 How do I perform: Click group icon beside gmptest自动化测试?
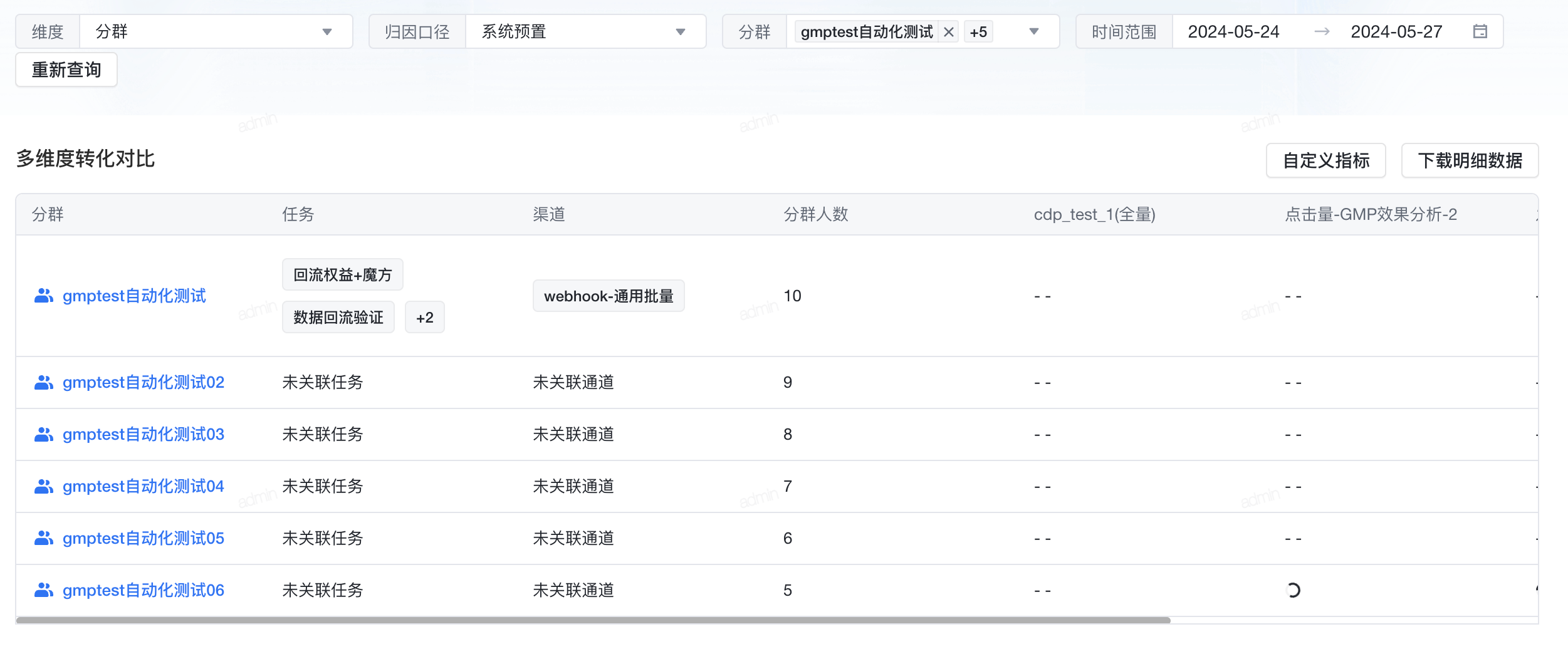pyautogui.click(x=44, y=296)
